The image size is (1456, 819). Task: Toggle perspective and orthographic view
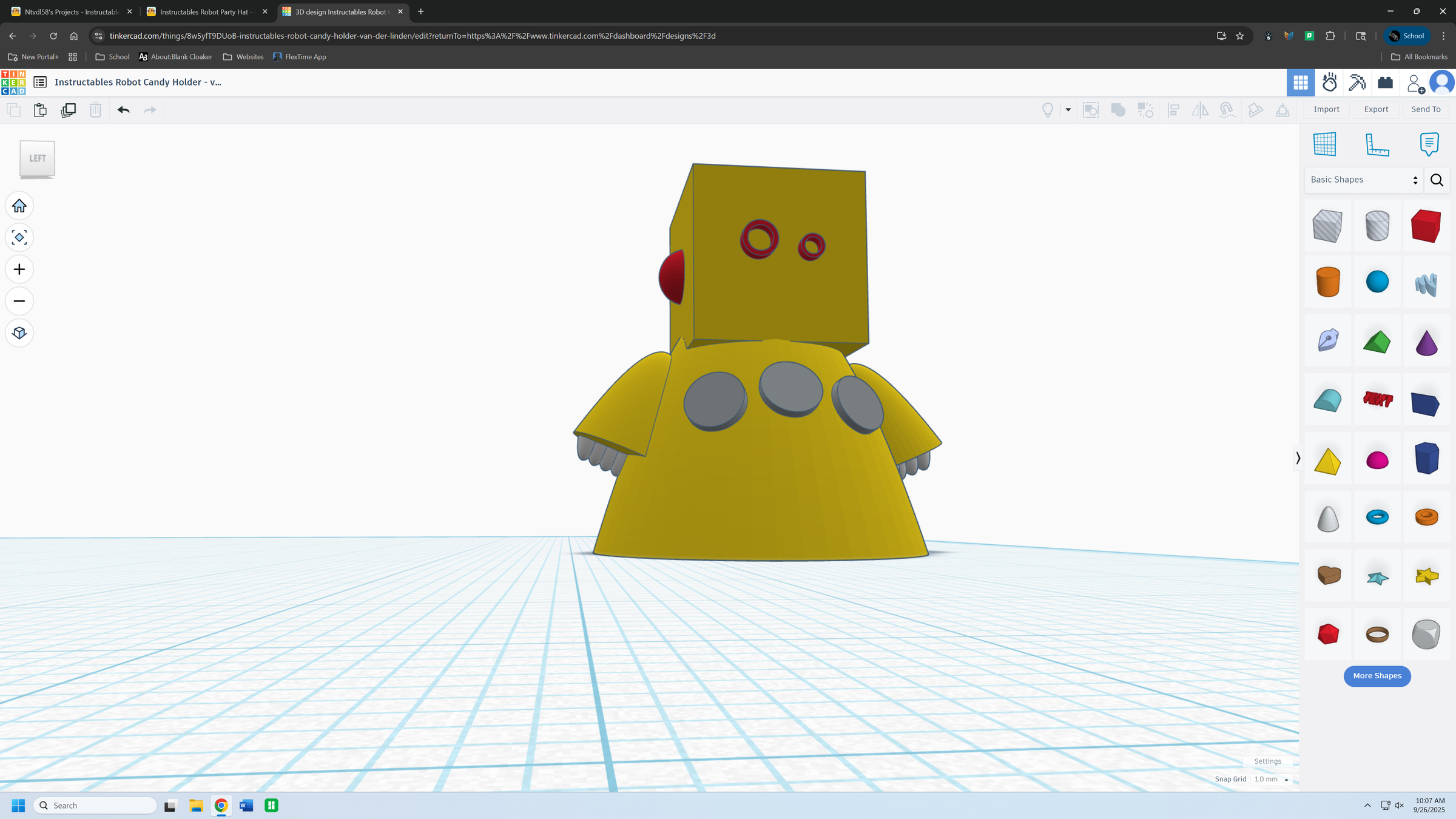[x=19, y=332]
